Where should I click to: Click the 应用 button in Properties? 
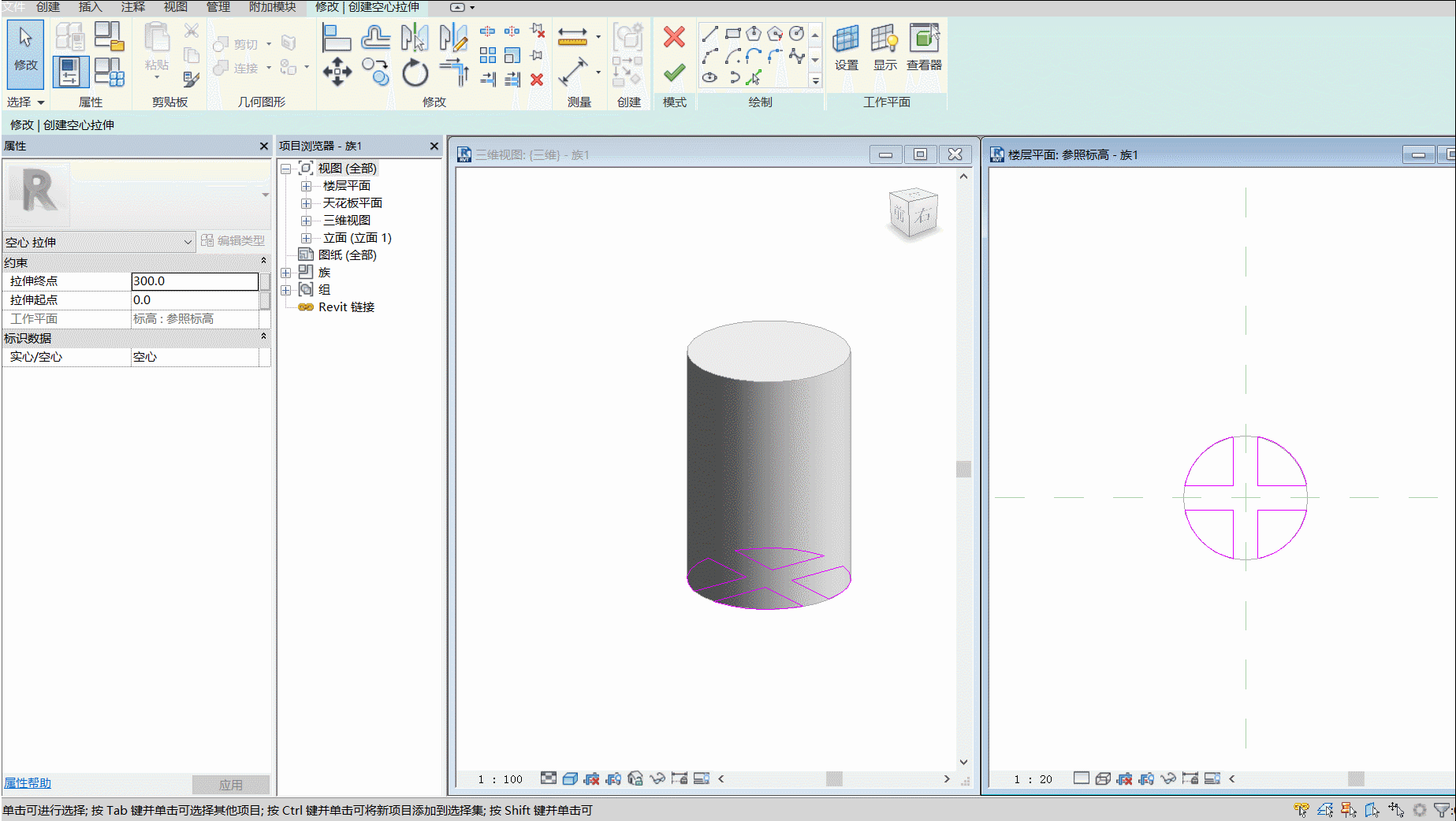(231, 785)
